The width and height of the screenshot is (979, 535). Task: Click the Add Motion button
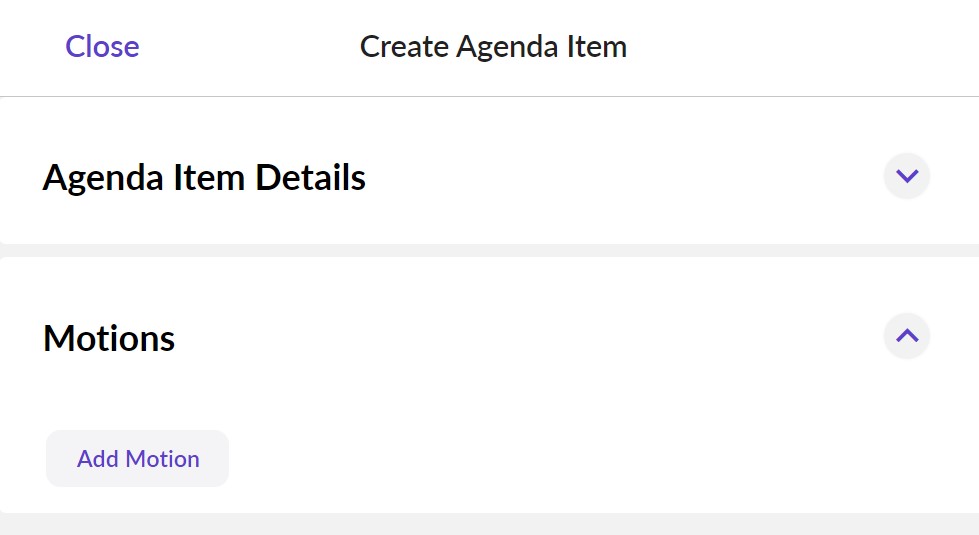138,459
